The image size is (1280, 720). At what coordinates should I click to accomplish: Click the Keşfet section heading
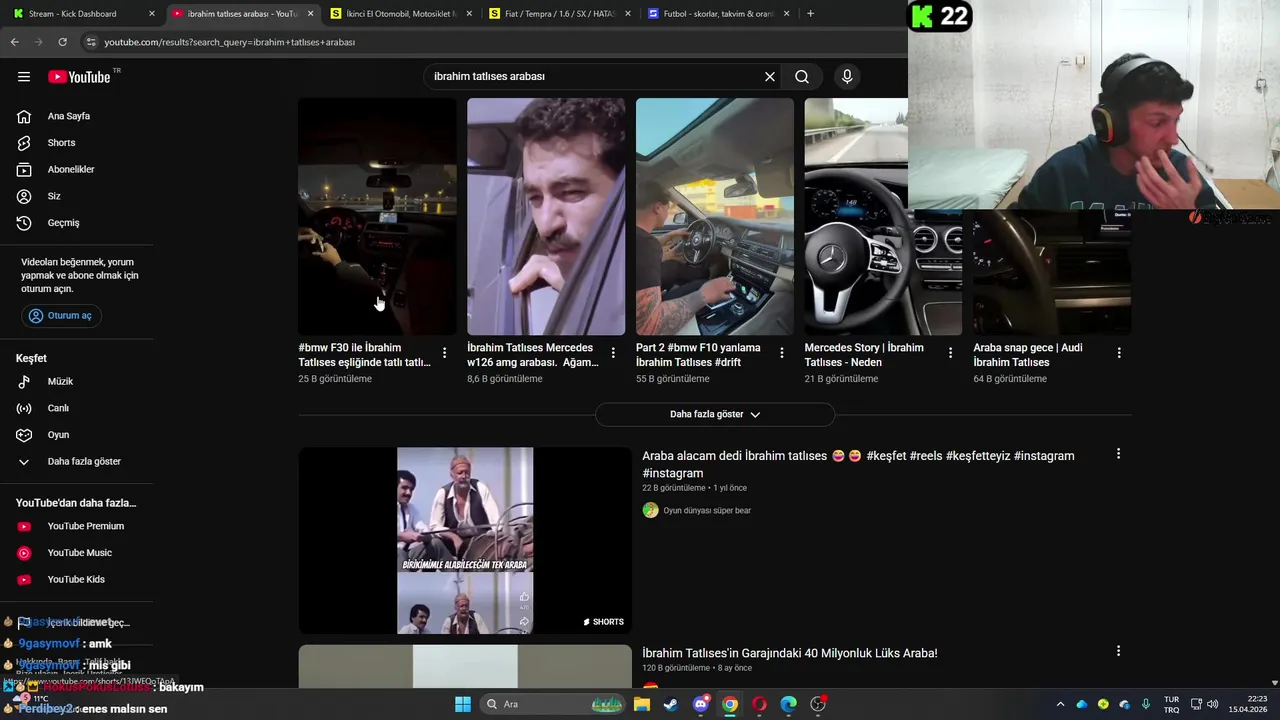(x=31, y=358)
